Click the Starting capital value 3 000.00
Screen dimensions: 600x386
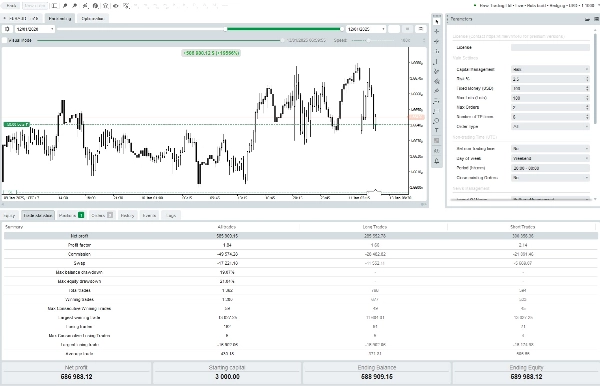pyautogui.click(x=227, y=377)
